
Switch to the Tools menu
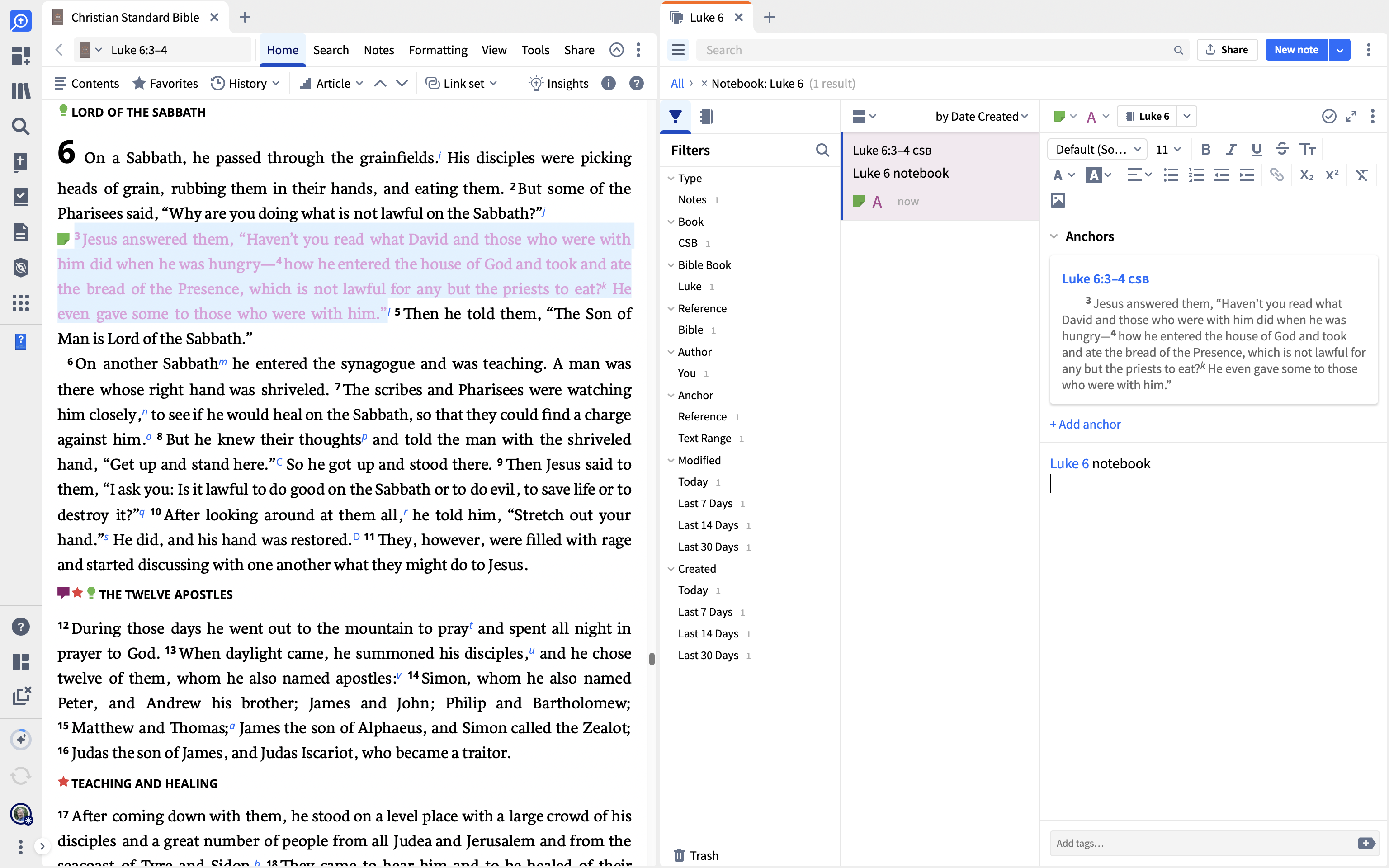535,50
